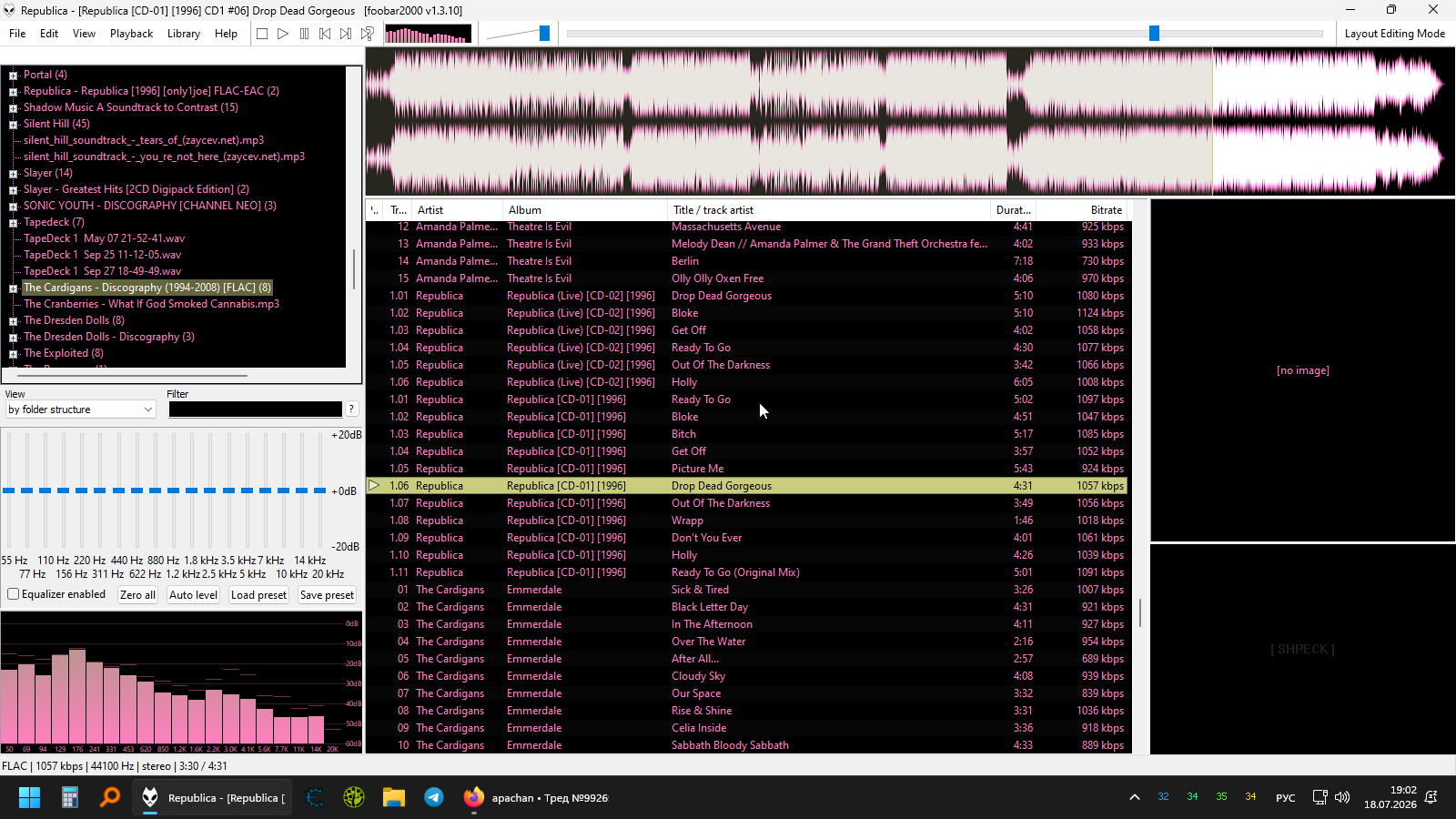Image resolution: width=1456 pixels, height=819 pixels.
Task: Click the Load preset button
Action: click(258, 595)
